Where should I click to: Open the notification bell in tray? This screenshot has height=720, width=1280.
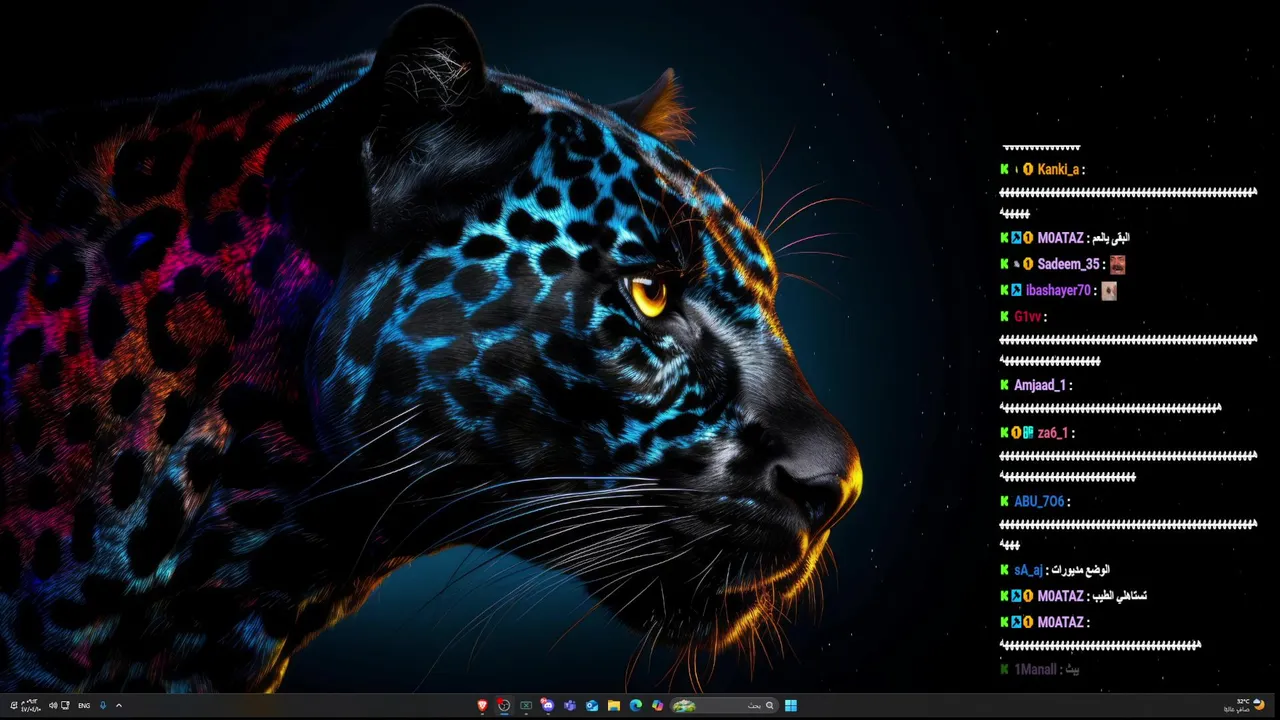(14, 705)
